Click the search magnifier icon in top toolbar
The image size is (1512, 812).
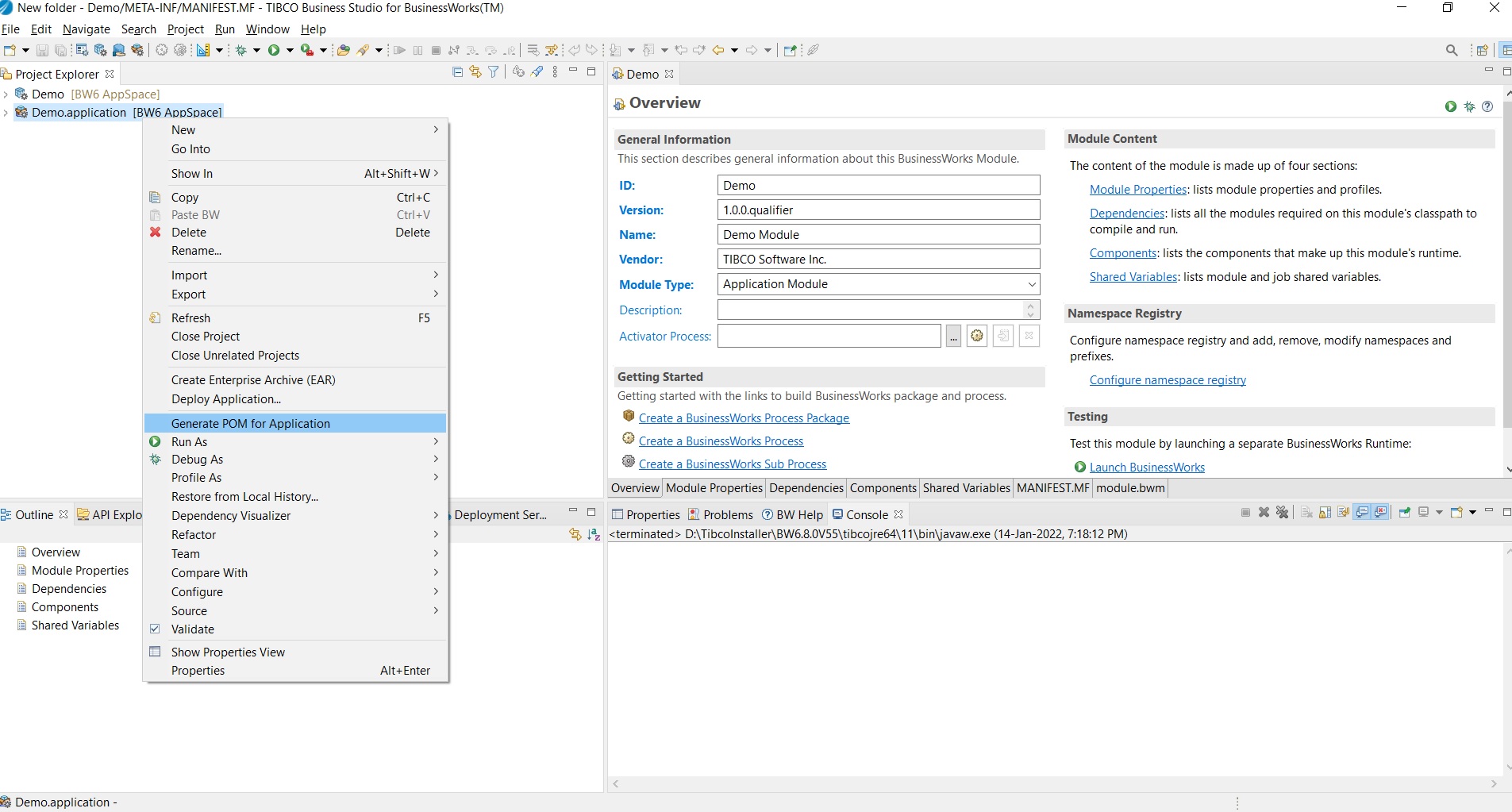[x=1452, y=50]
